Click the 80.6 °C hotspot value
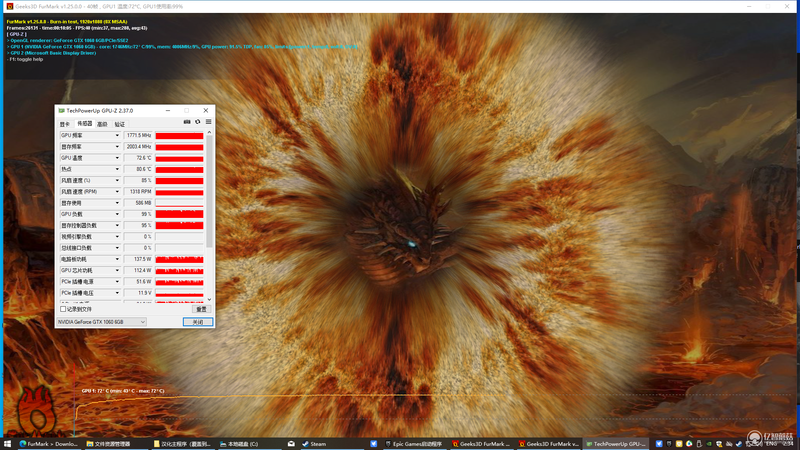Viewport: 800px width, 450px height. click(138, 169)
